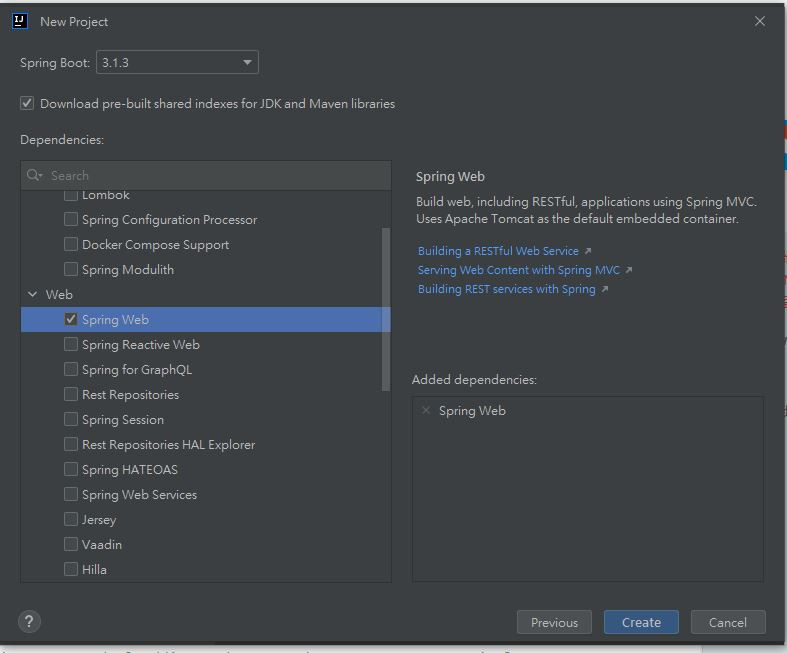Viewport: 787px width, 653px height.
Task: Select the Jersey row text
Action: point(99,520)
